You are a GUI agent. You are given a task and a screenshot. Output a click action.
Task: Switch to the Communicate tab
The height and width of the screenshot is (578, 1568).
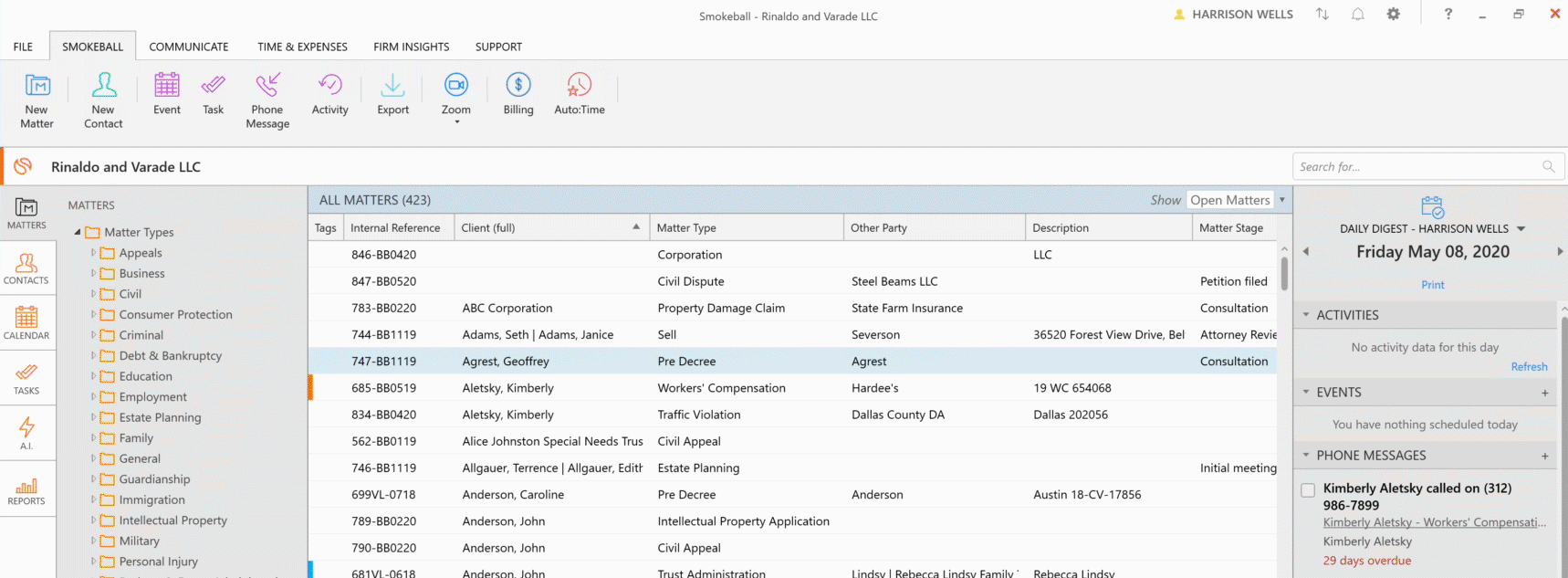tap(189, 47)
